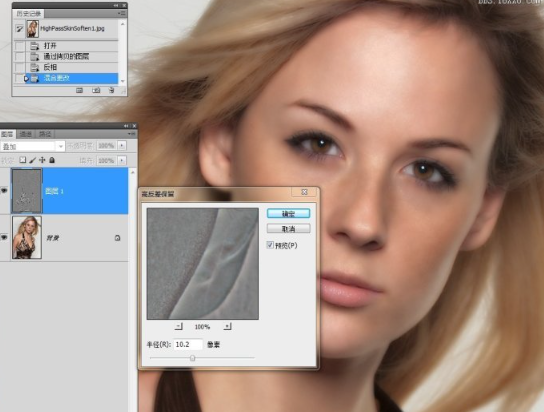Expand the layer opacity slider arrow
This screenshot has height=412, width=544.
click(x=122, y=146)
